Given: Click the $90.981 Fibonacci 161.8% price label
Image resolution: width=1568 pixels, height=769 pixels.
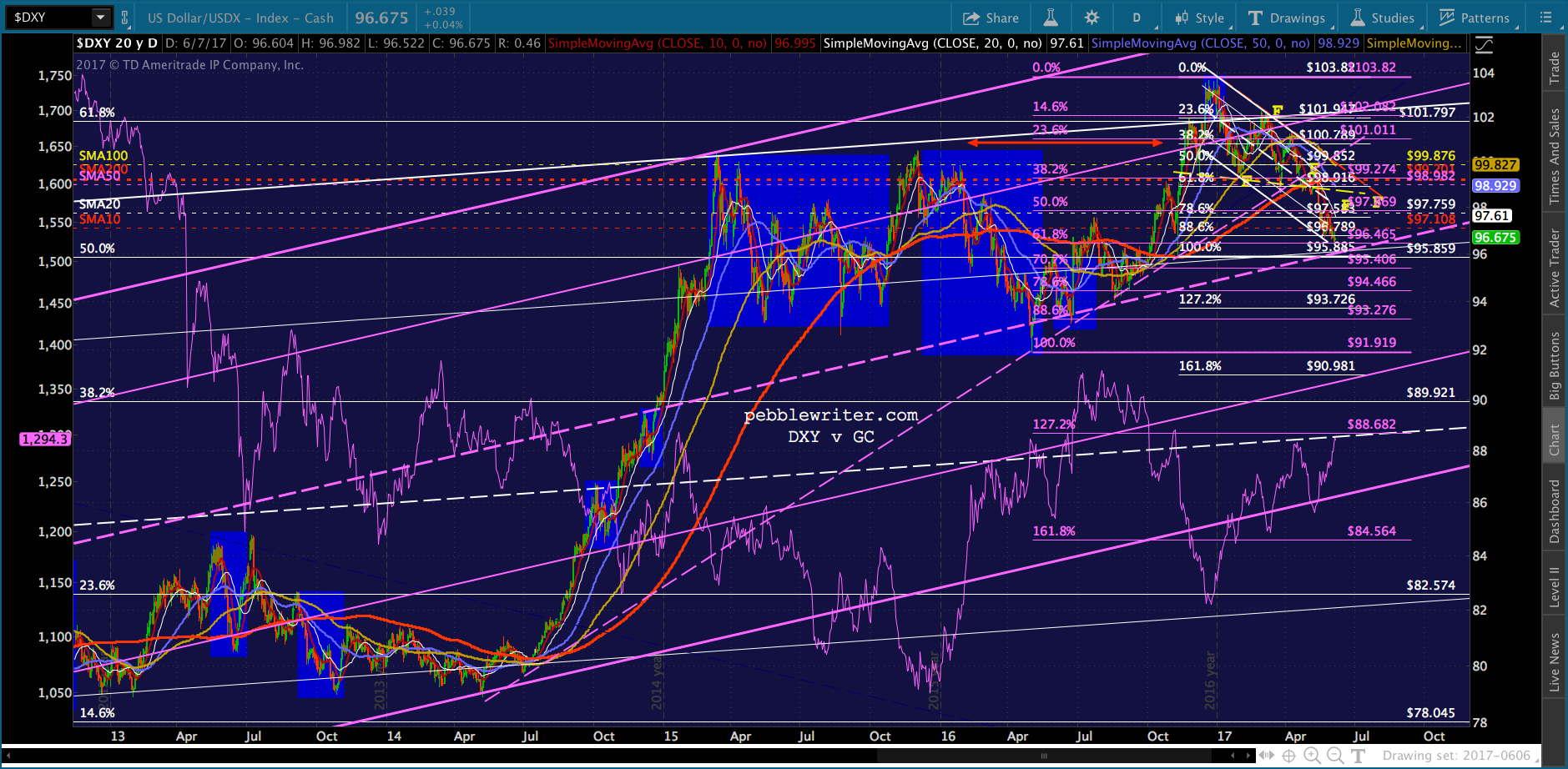Looking at the screenshot, I should click(x=1331, y=366).
